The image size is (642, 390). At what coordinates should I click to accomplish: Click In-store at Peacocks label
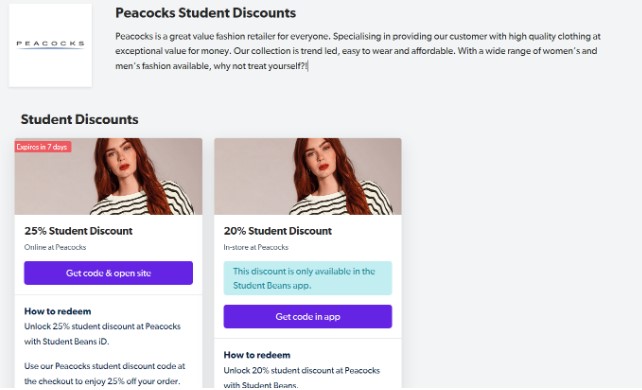tap(256, 247)
